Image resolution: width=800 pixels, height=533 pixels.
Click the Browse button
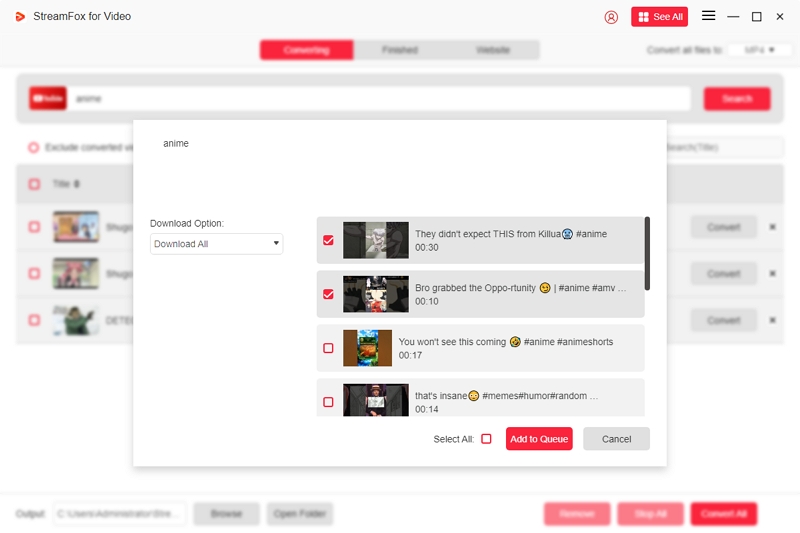227,514
